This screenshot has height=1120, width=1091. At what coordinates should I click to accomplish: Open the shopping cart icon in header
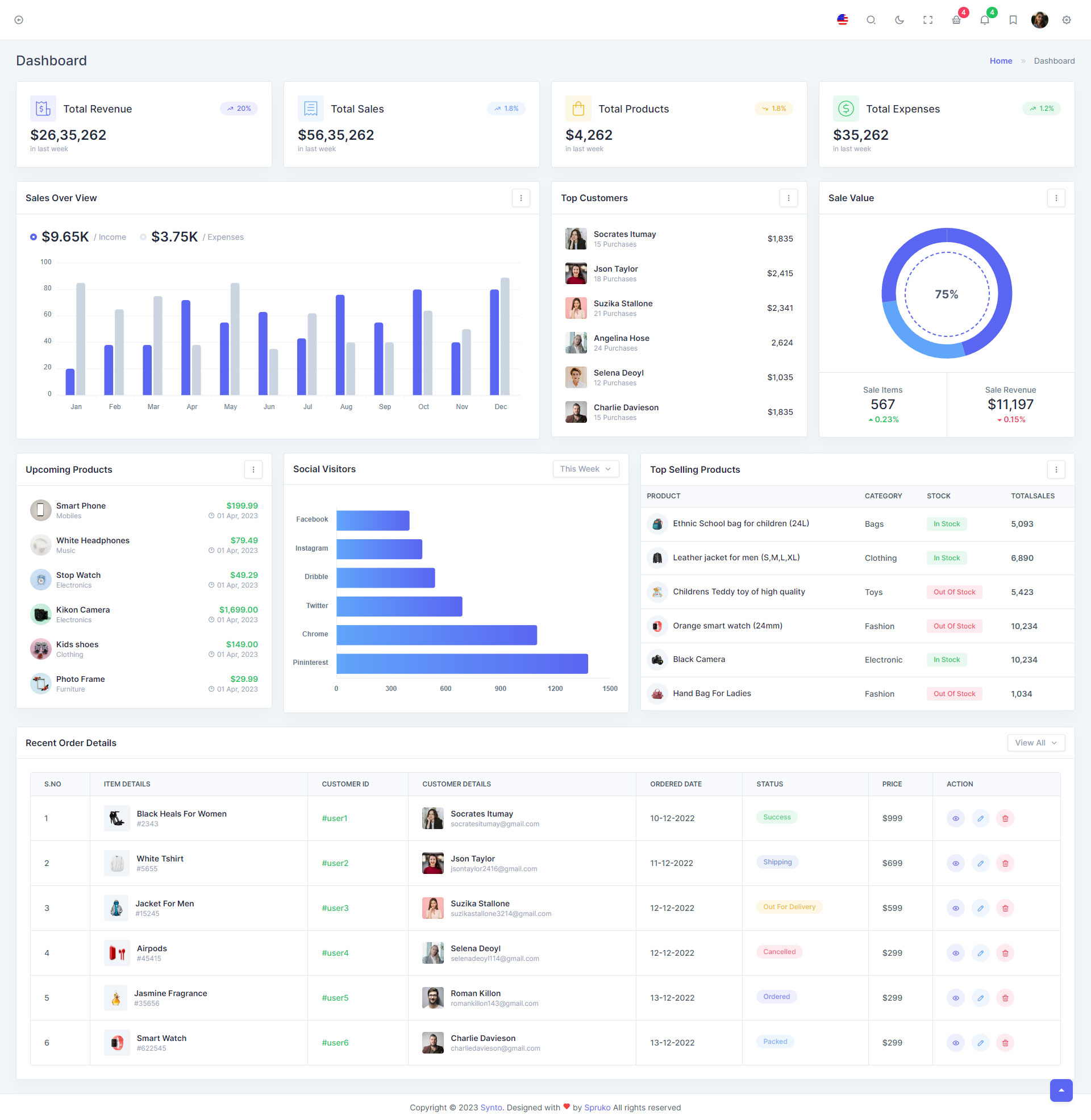click(x=956, y=20)
